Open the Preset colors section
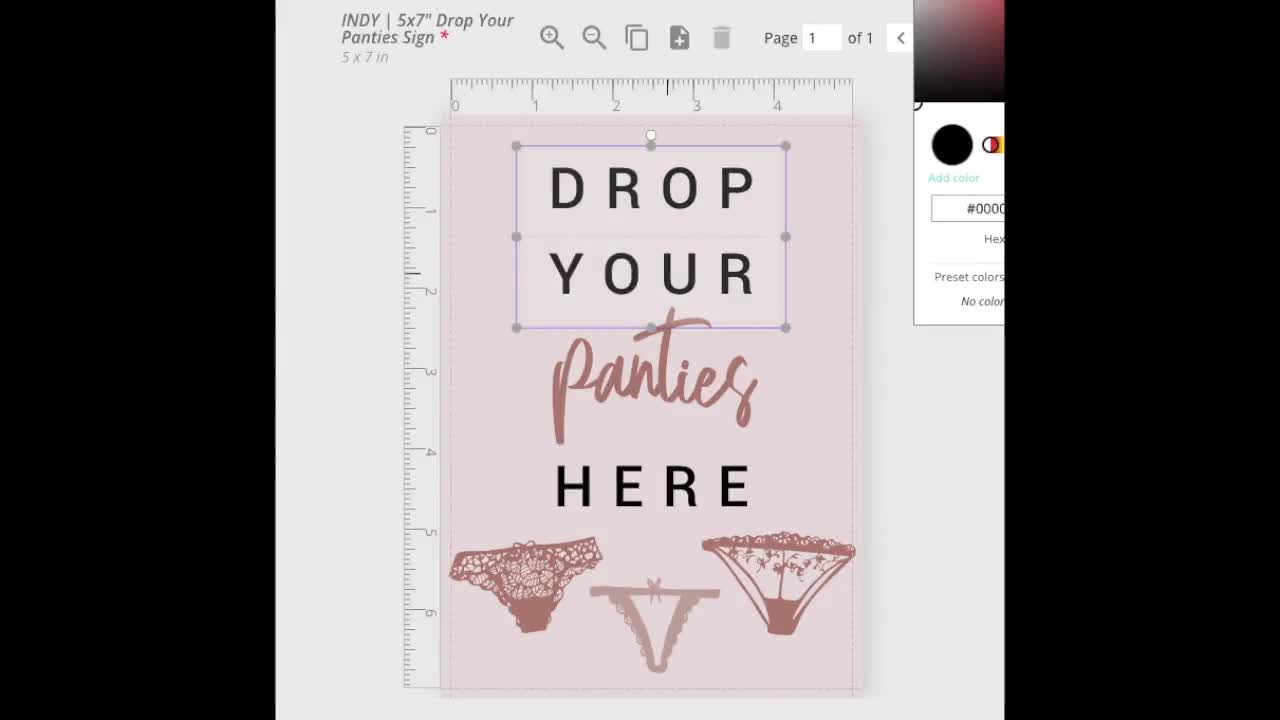This screenshot has width=1280, height=720. pyautogui.click(x=968, y=277)
